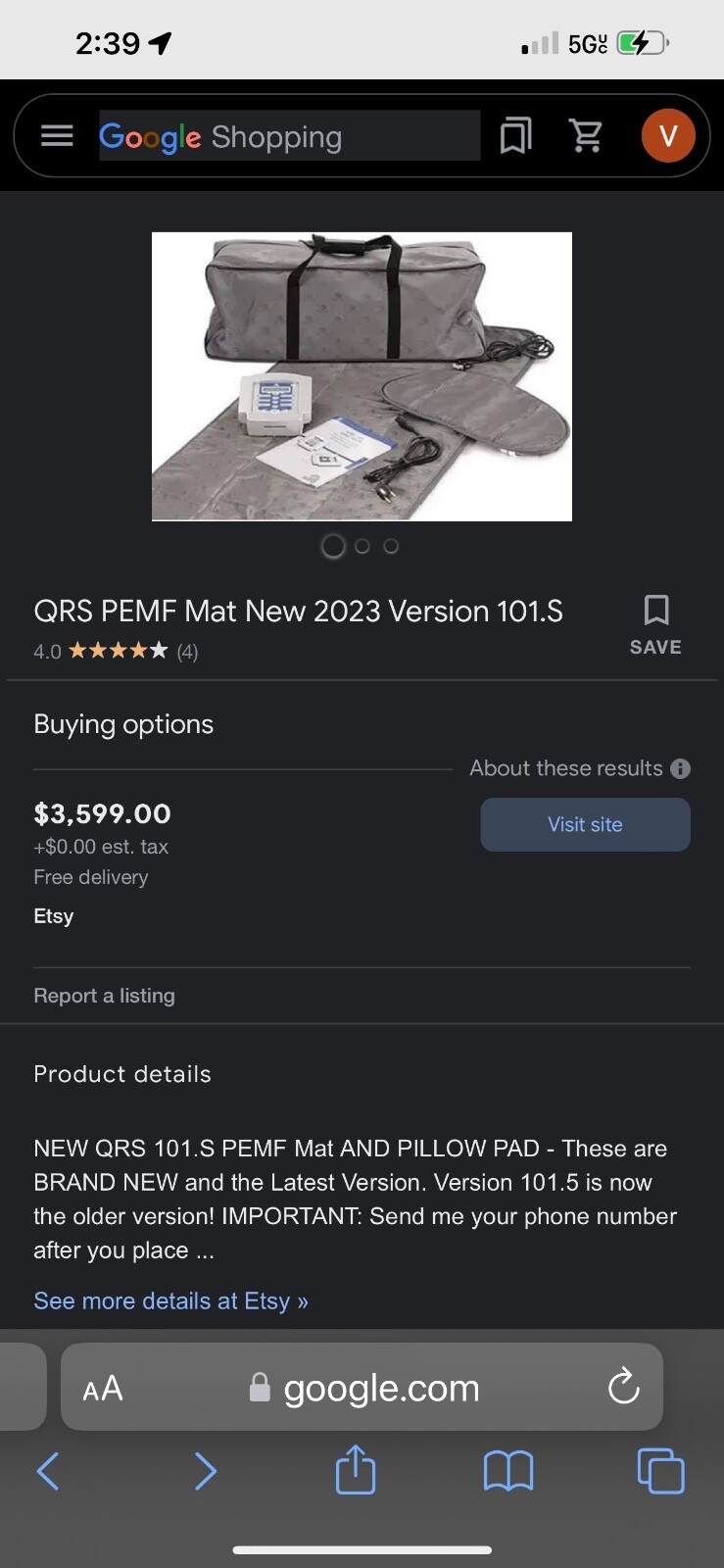The height and width of the screenshot is (1568, 724).
Task: Navigate back with Safari's back arrow
Action: point(48,1470)
